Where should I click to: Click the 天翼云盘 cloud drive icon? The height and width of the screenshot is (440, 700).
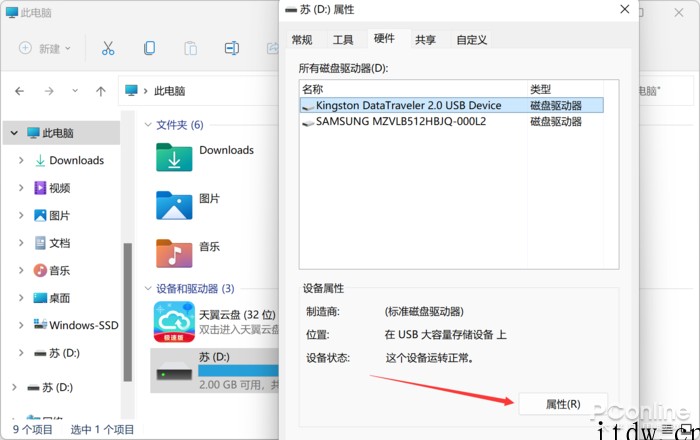[174, 322]
